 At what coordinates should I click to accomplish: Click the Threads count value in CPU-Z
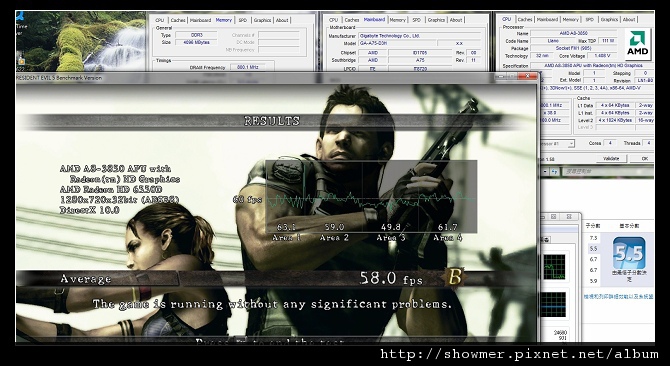click(x=649, y=143)
